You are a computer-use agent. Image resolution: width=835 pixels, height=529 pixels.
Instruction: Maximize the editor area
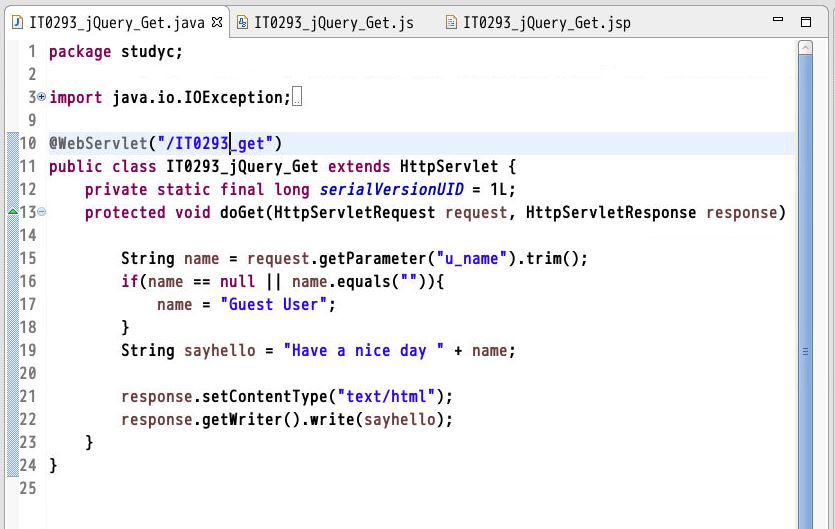806,22
